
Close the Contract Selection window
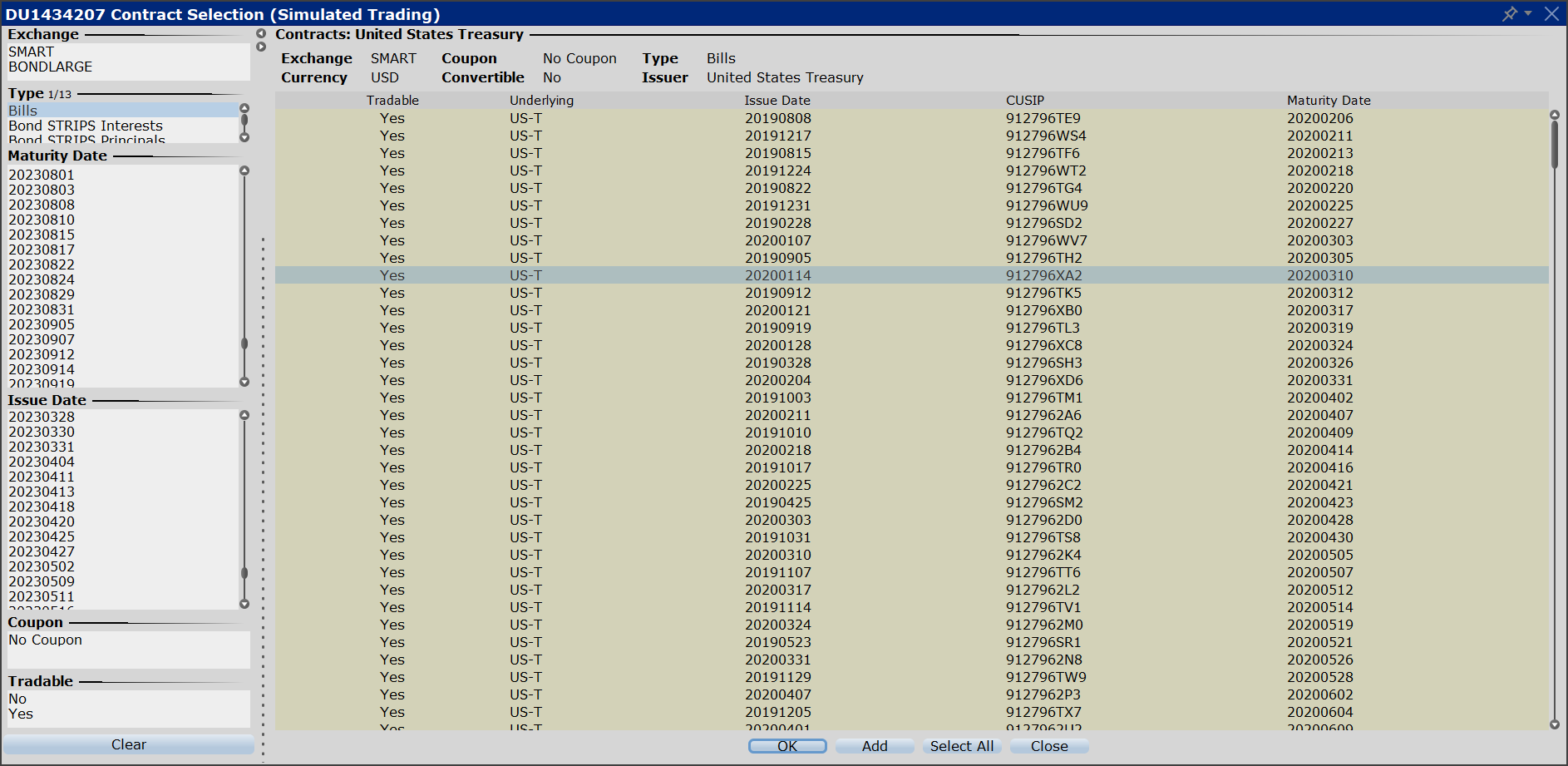click(x=1551, y=14)
